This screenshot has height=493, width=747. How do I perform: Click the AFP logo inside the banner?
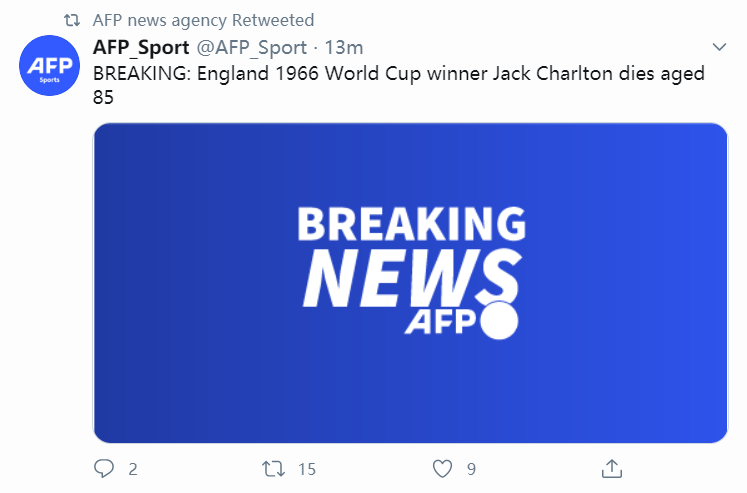tap(441, 323)
